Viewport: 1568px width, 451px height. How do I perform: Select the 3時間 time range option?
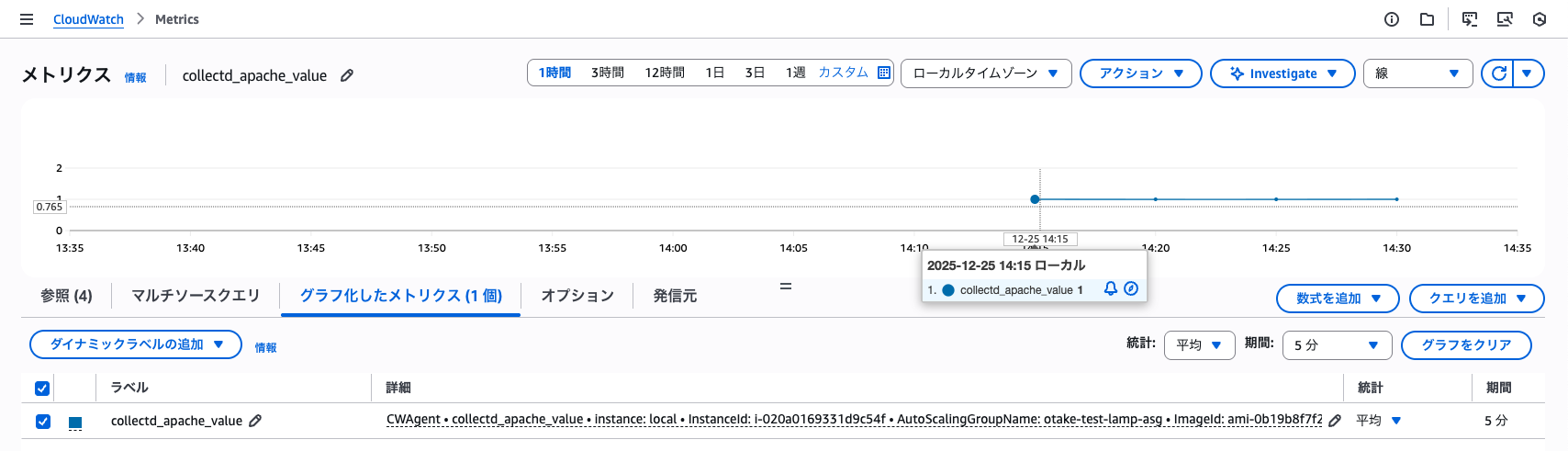tap(607, 73)
